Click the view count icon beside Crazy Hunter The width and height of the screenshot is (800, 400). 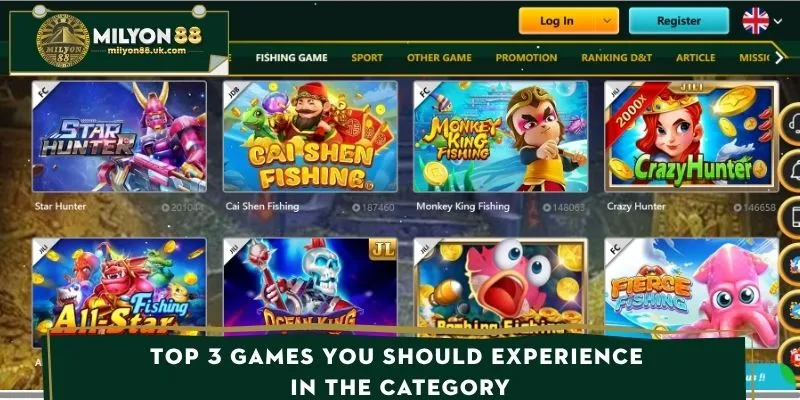click(737, 208)
